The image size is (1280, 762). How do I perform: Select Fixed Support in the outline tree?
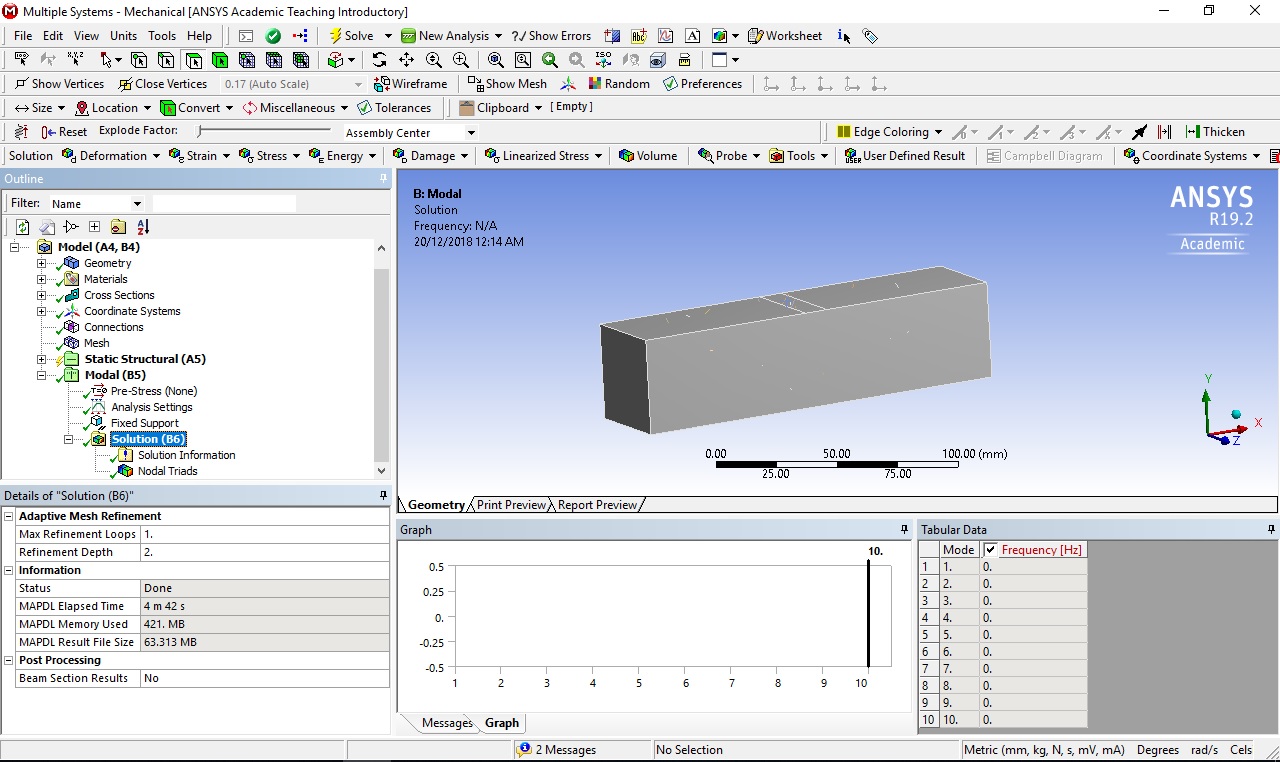pyautogui.click(x=144, y=423)
